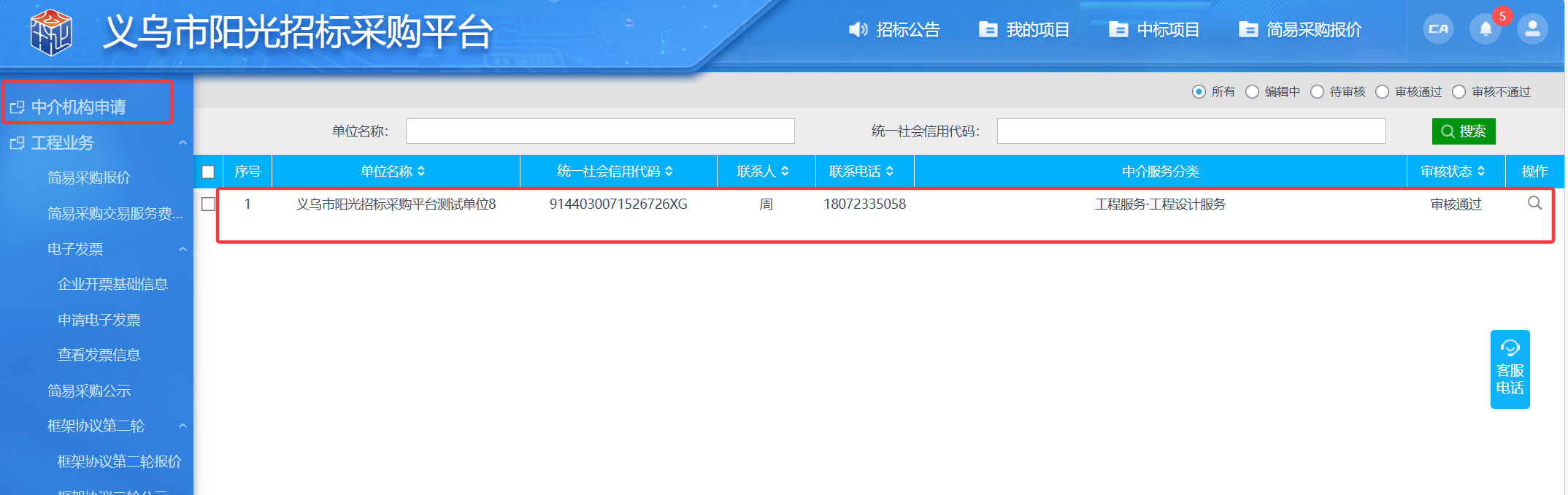Sort by 单位名称 column arrows
Screen dimensions: 1568x495
pos(421,172)
